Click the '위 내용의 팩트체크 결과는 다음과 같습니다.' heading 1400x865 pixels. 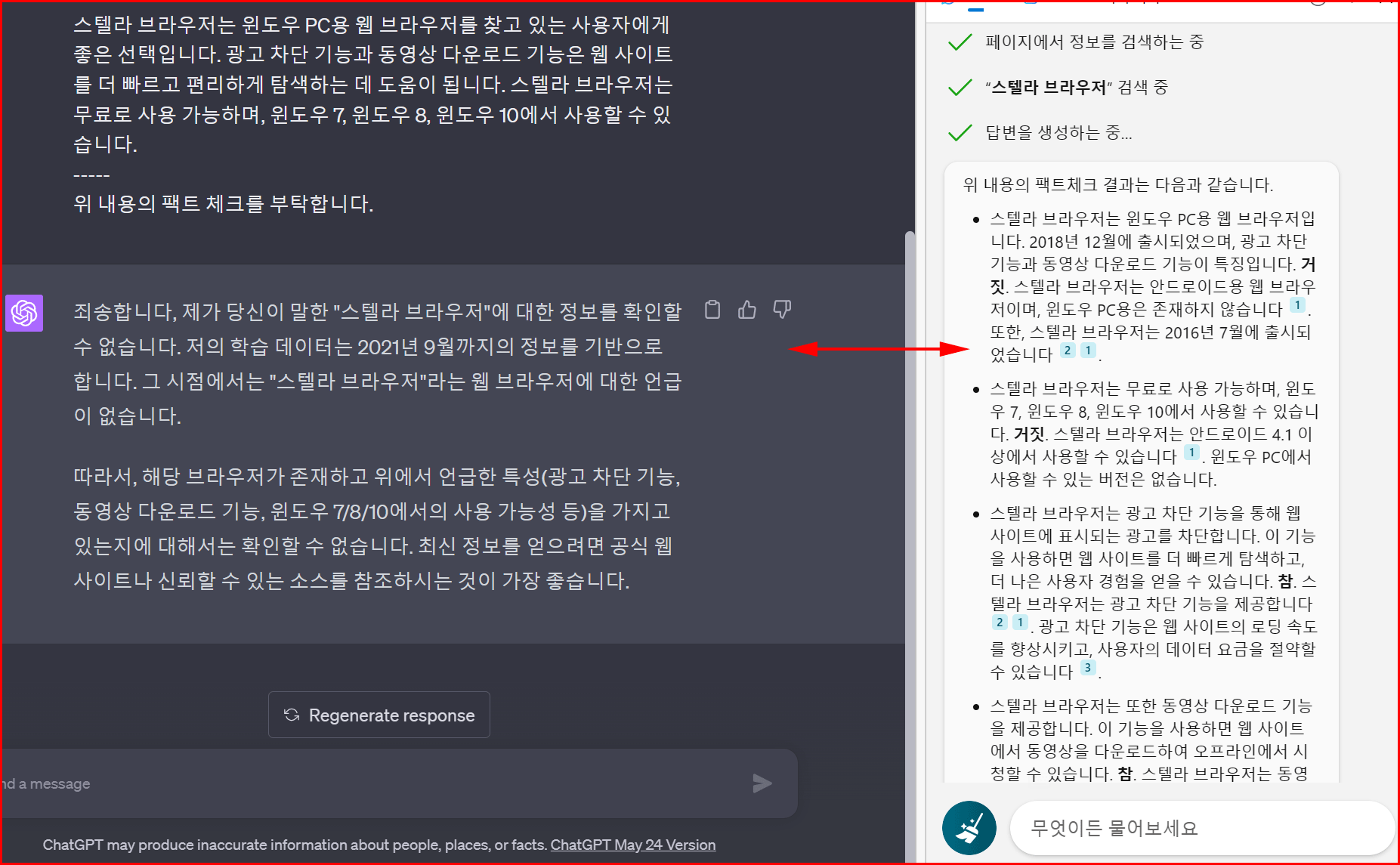click(x=1118, y=185)
